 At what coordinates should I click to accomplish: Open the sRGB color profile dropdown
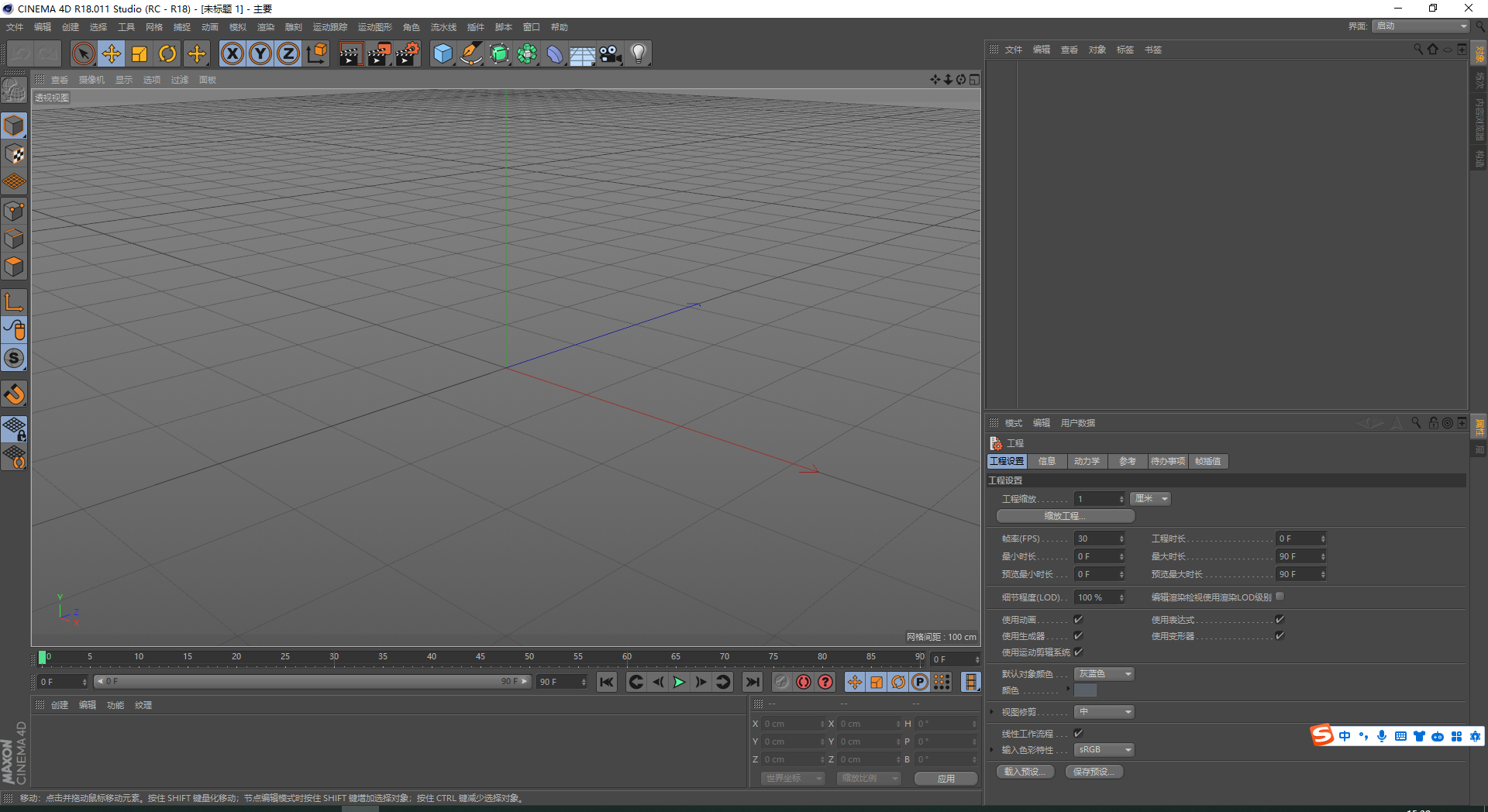click(1103, 749)
